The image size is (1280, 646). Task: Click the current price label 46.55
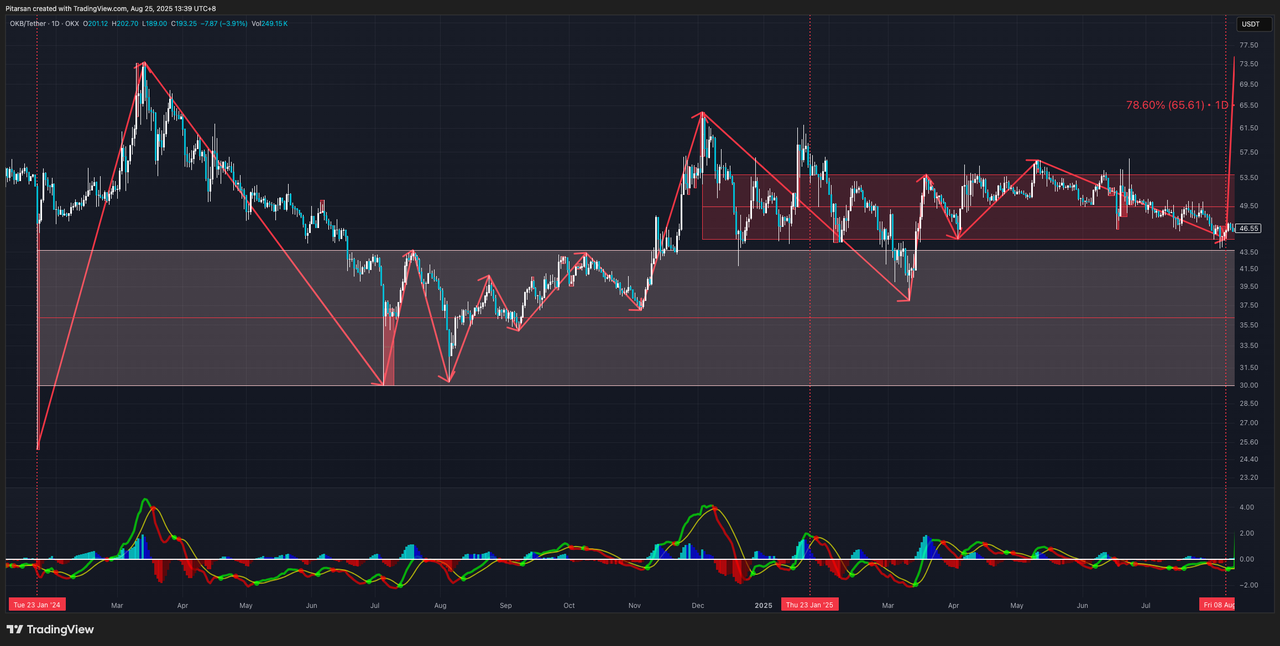pyautogui.click(x=1248, y=228)
